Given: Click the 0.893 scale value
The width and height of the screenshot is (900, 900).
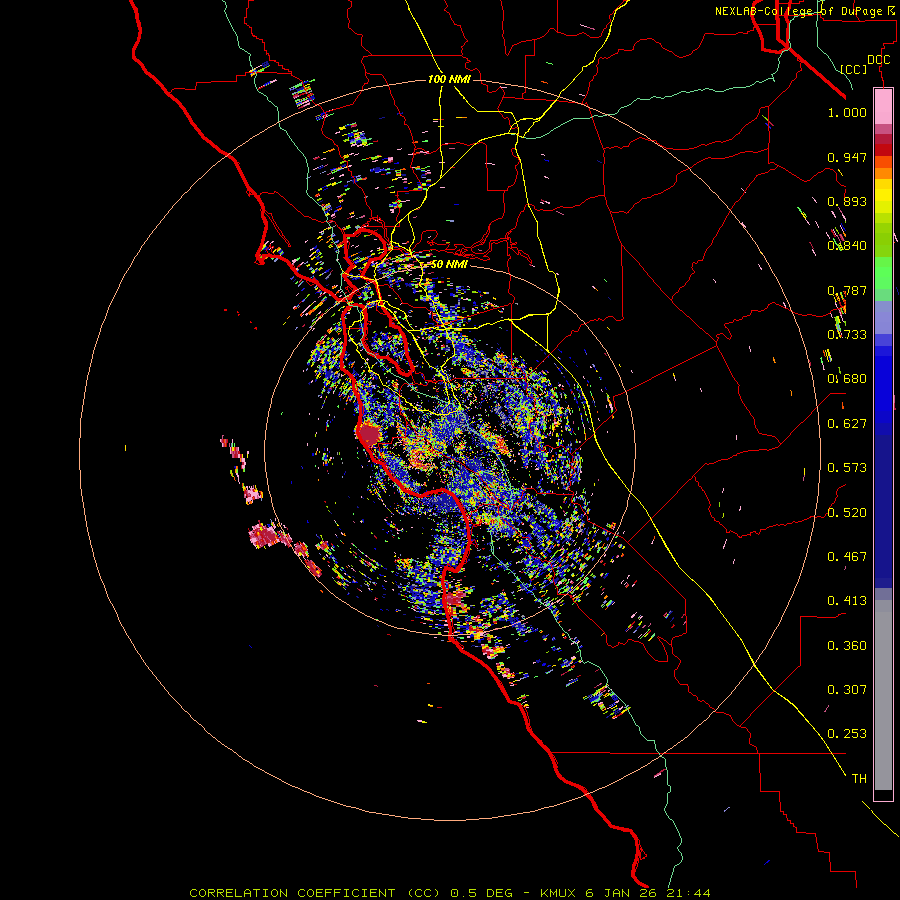Looking at the screenshot, I should click(847, 201).
